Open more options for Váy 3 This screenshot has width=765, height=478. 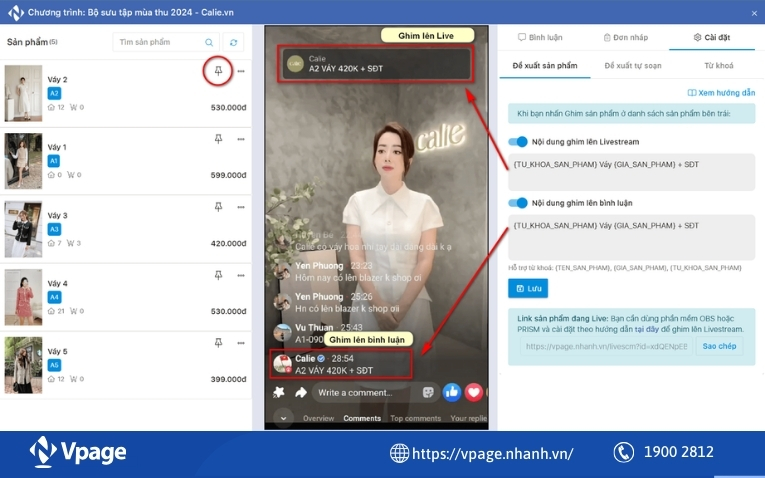[241, 207]
